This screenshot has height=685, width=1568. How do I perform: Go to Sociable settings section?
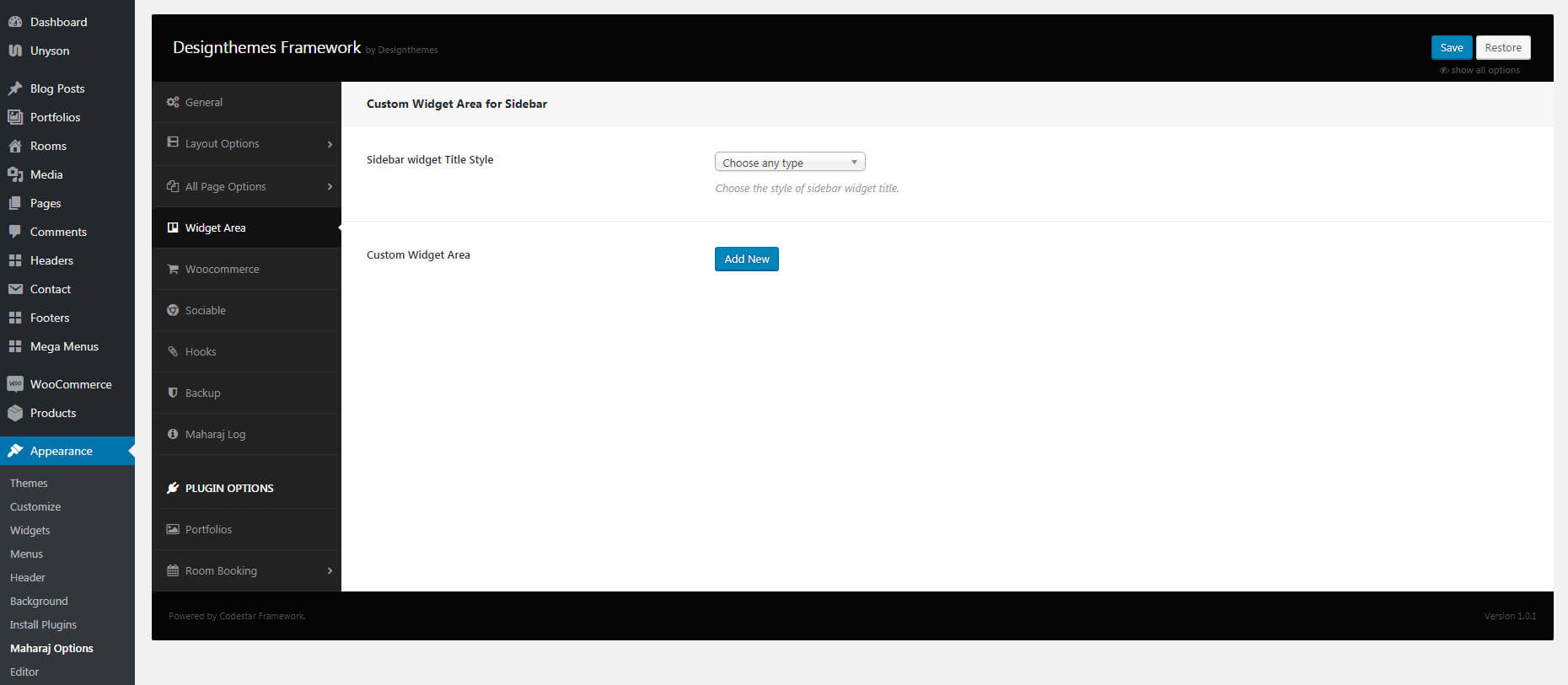pyautogui.click(x=246, y=310)
